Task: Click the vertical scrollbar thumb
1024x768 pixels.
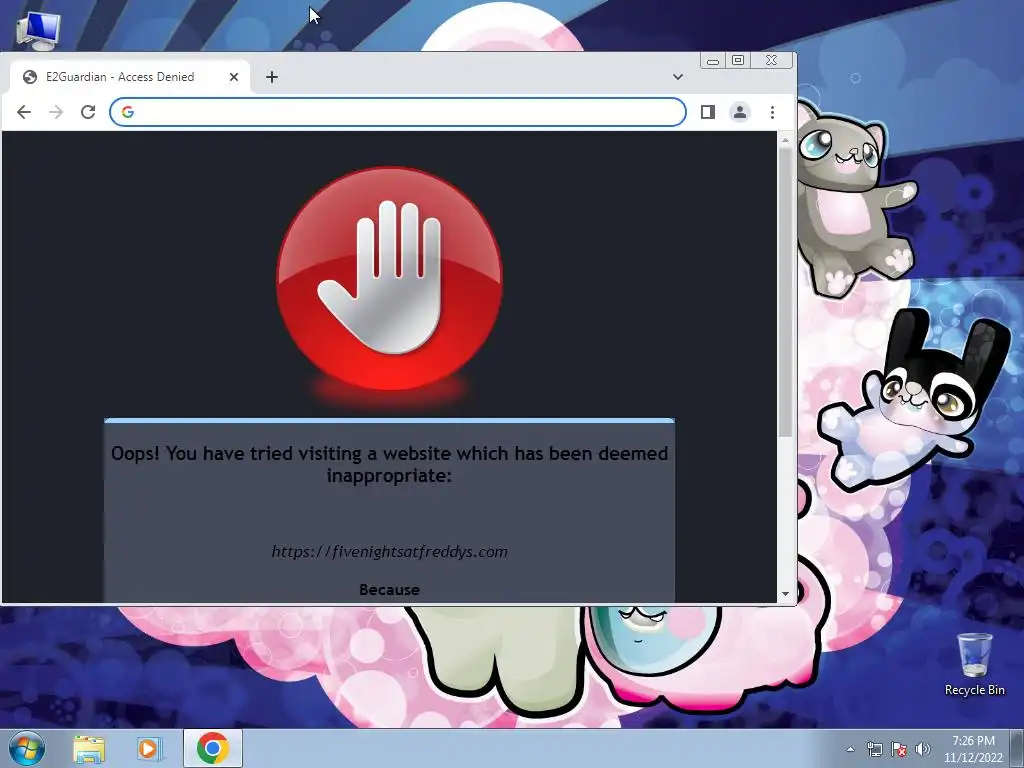Action: tap(785, 293)
